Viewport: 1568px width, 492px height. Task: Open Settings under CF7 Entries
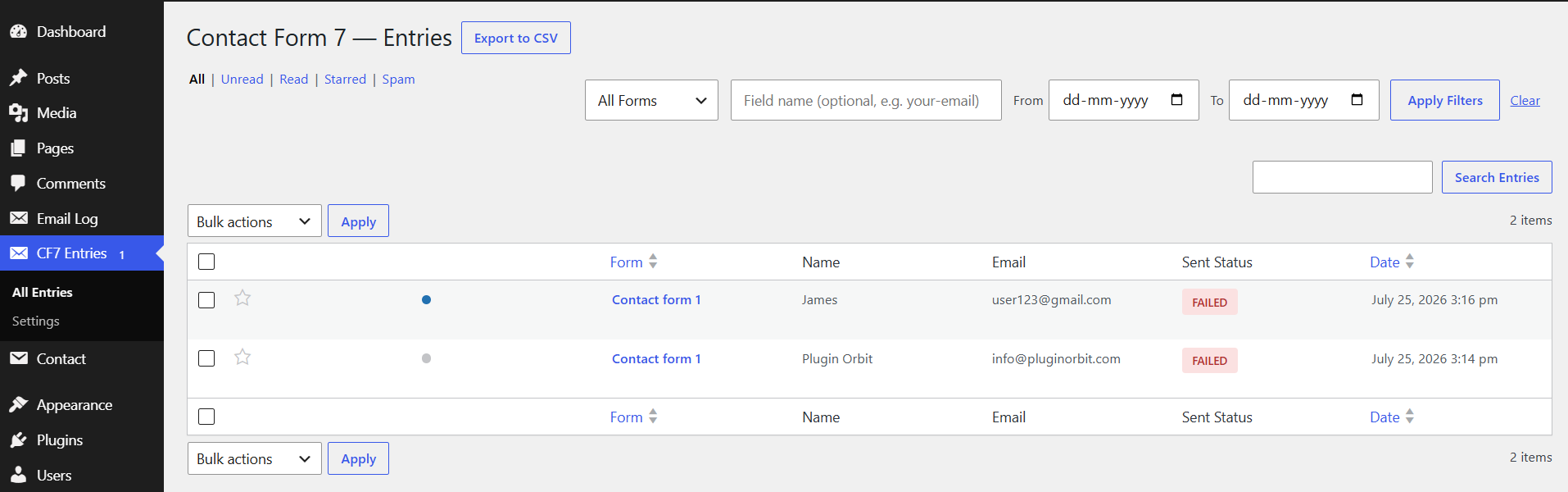(36, 321)
